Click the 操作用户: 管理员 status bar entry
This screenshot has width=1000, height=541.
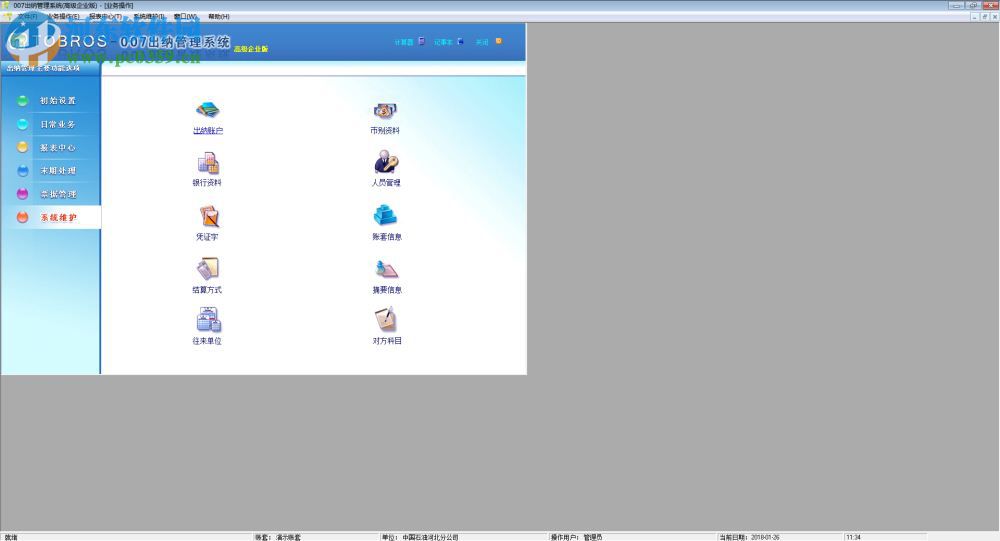[x=577, y=537]
